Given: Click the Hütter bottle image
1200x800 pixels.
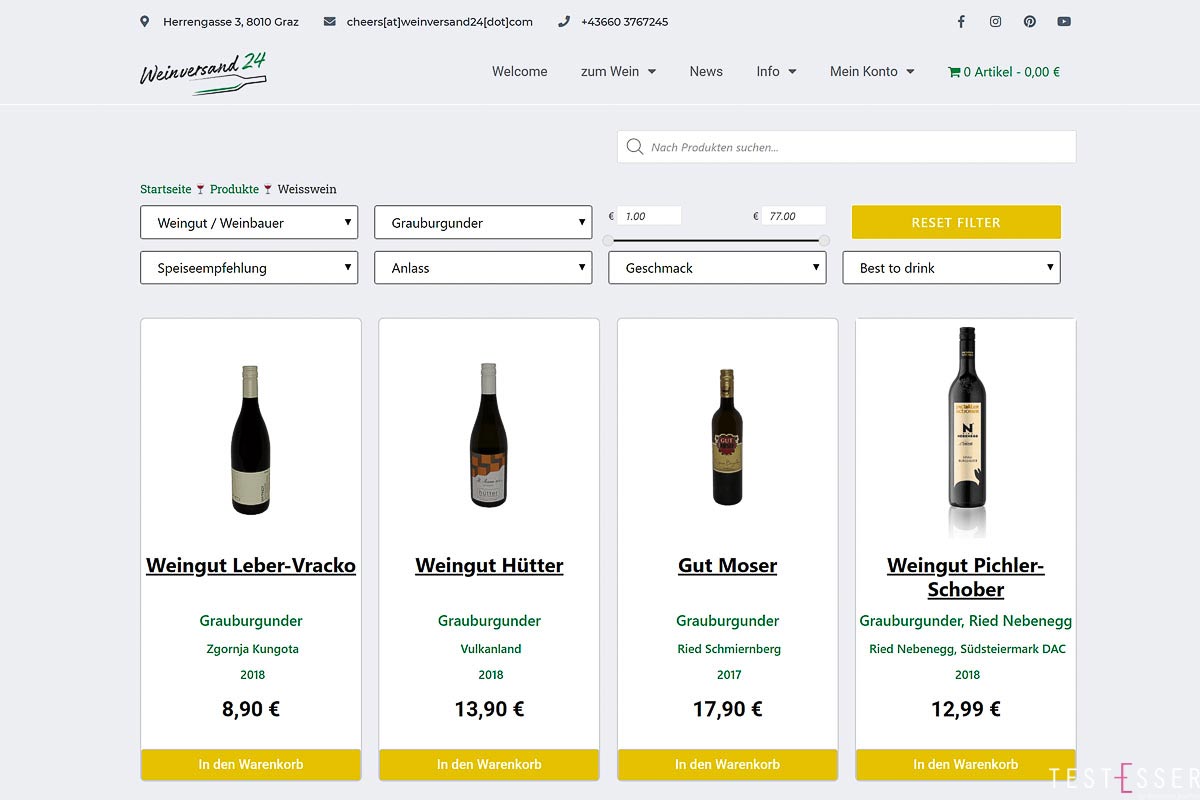Looking at the screenshot, I should tap(489, 436).
